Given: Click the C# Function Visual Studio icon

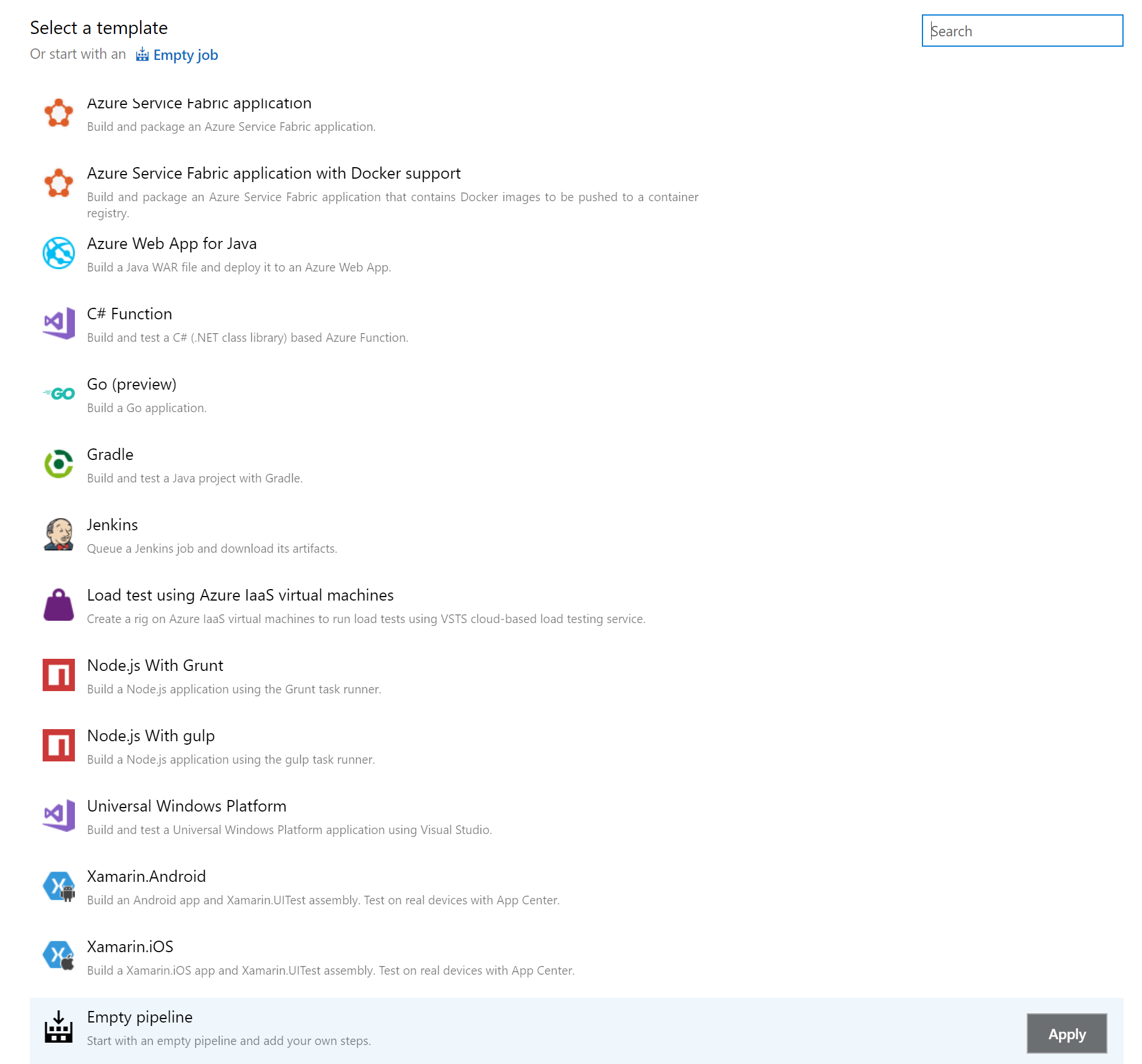Looking at the screenshot, I should coord(59,323).
